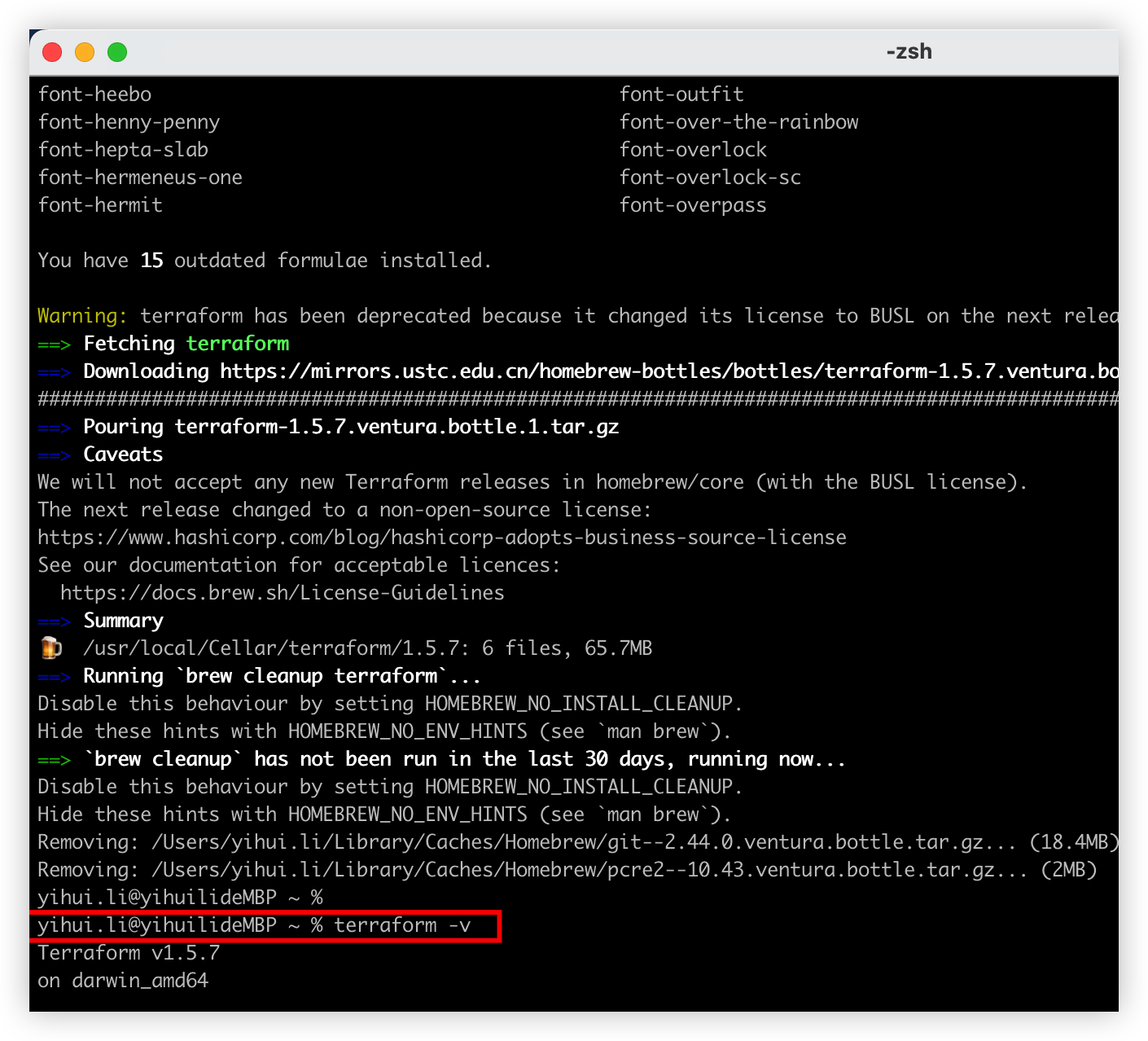Select the font-hepta-slab entry
The height and width of the screenshot is (1041, 1148).
(x=123, y=150)
